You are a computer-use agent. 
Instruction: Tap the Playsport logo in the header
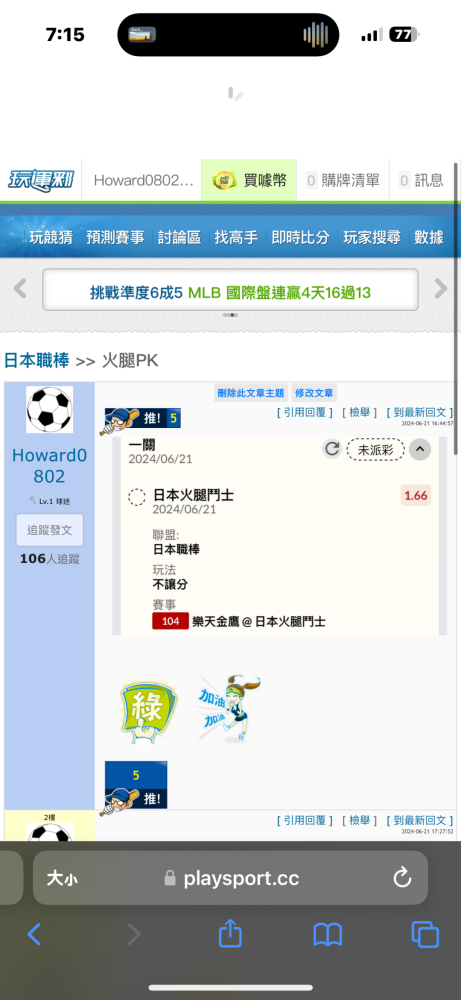click(41, 180)
